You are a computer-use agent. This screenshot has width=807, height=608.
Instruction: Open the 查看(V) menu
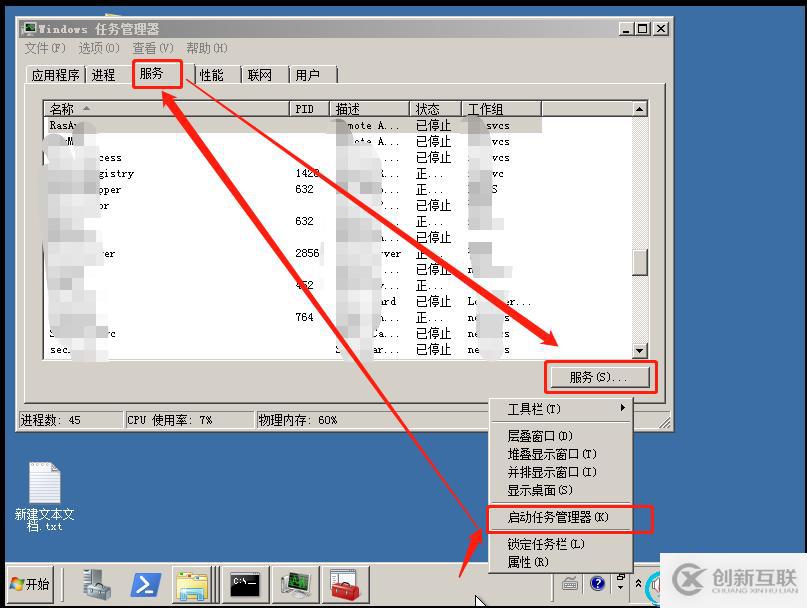153,48
